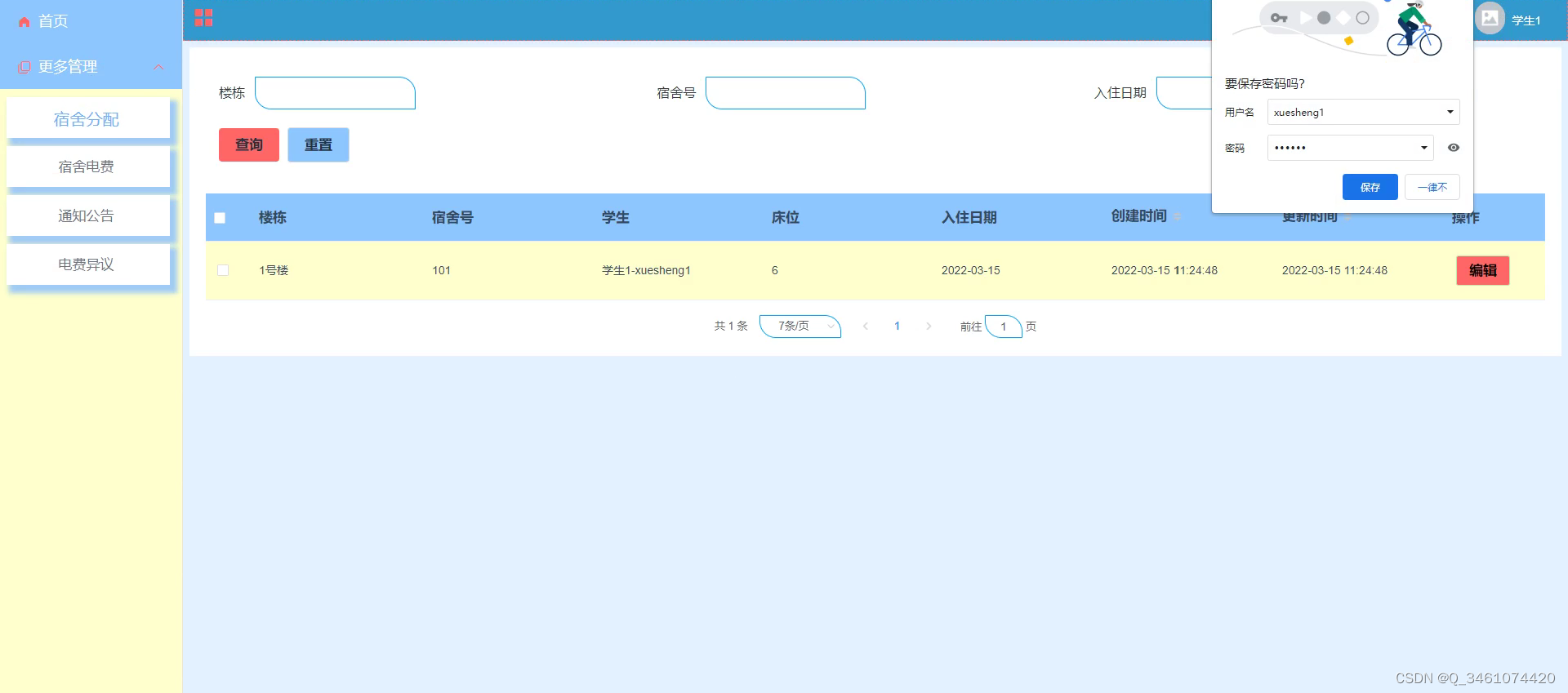Click the 一律不 never-save button

[x=1432, y=187]
